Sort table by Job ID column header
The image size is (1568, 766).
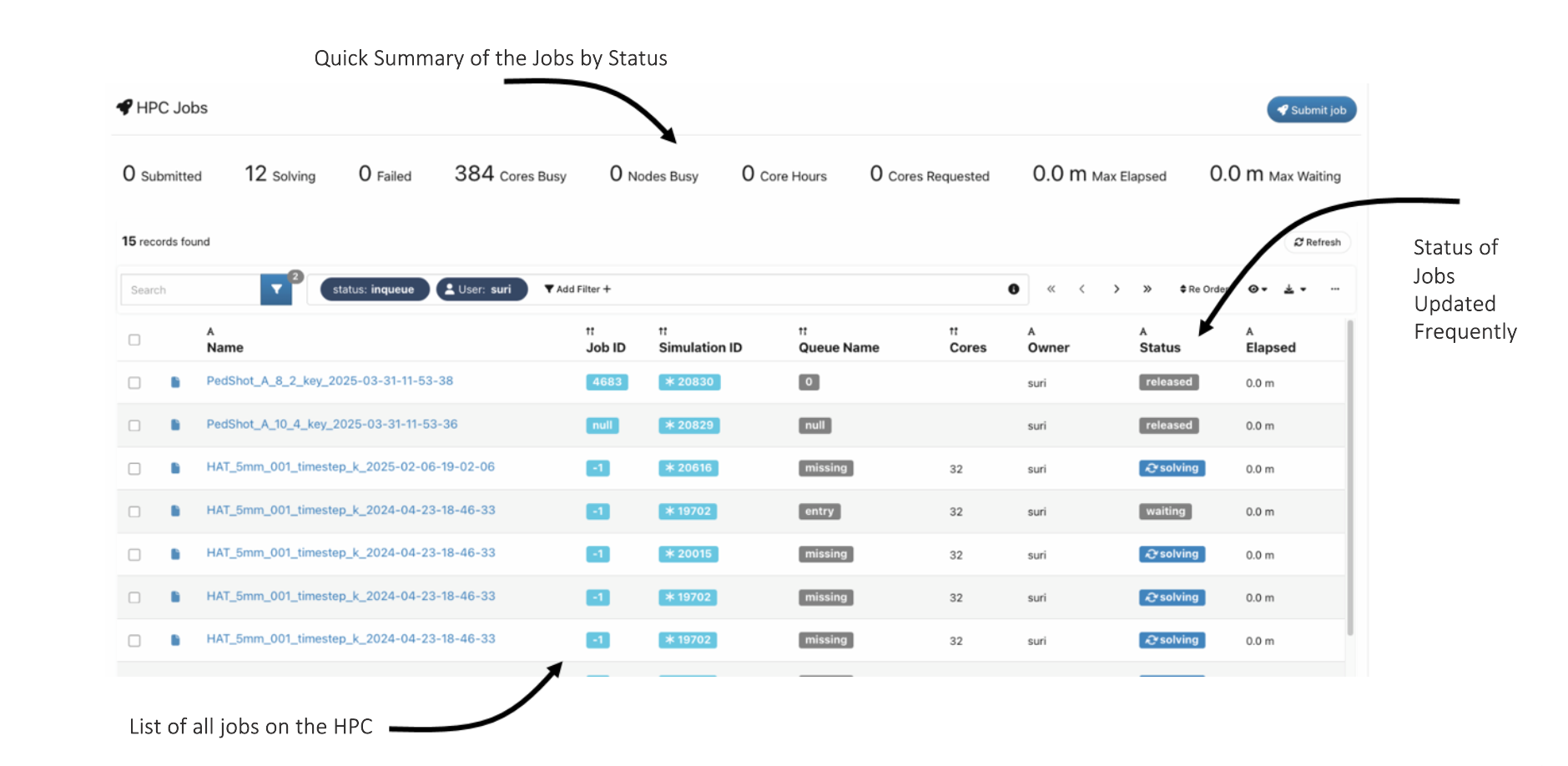point(605,347)
